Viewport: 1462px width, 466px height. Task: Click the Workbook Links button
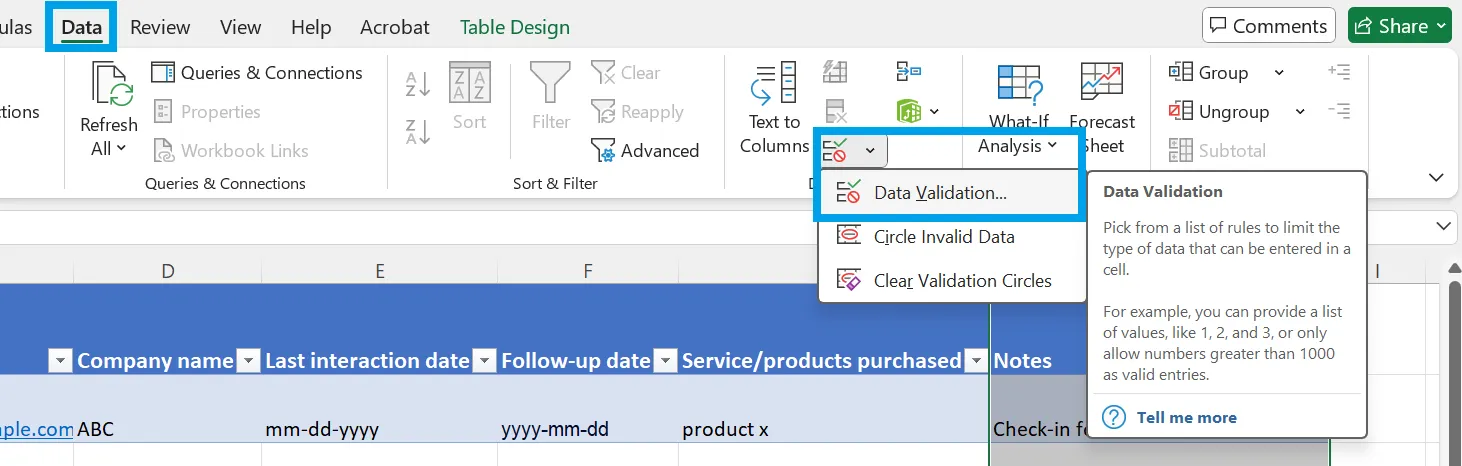pos(231,151)
